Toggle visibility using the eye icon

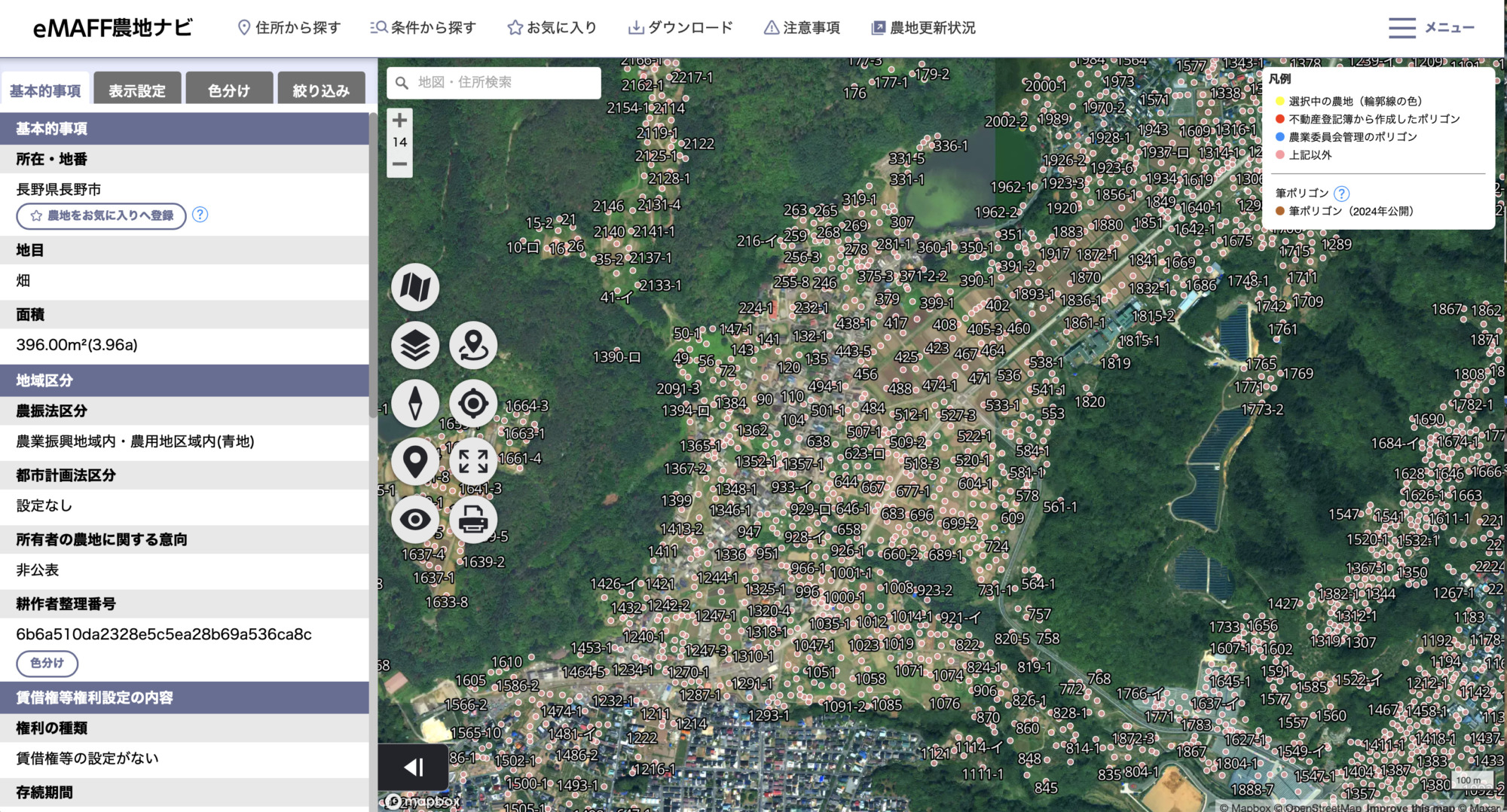point(414,520)
